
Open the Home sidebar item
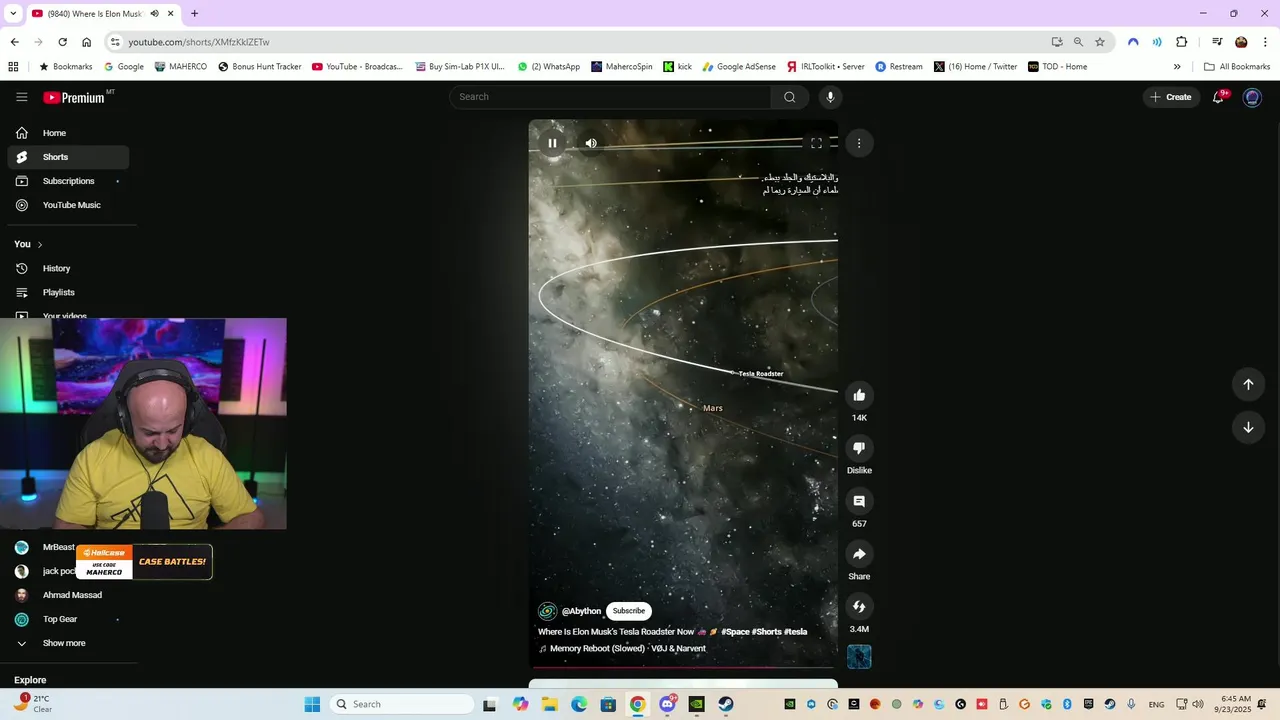pyautogui.click(x=68, y=133)
